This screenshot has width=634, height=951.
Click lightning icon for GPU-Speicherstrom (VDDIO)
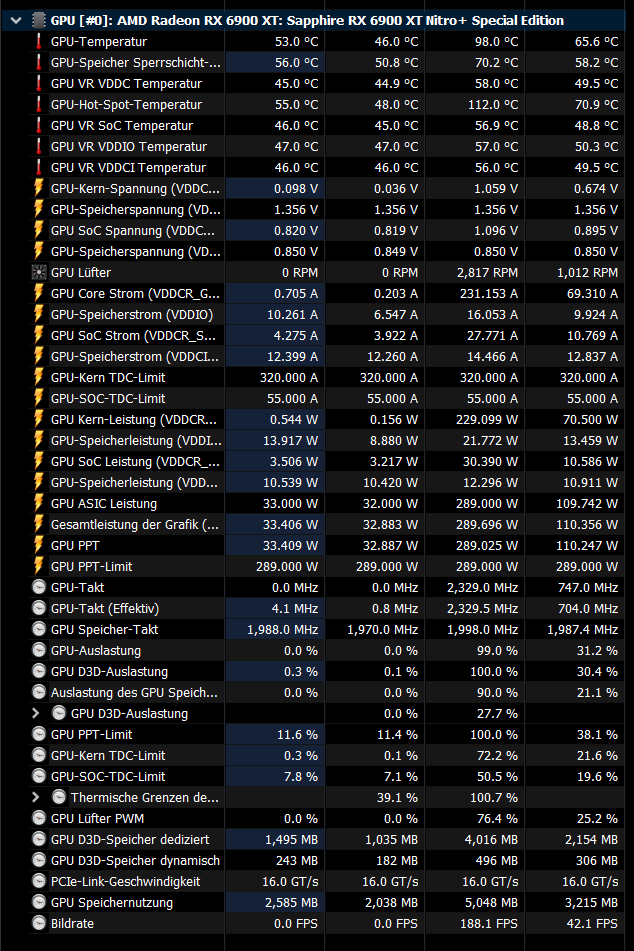[39, 314]
